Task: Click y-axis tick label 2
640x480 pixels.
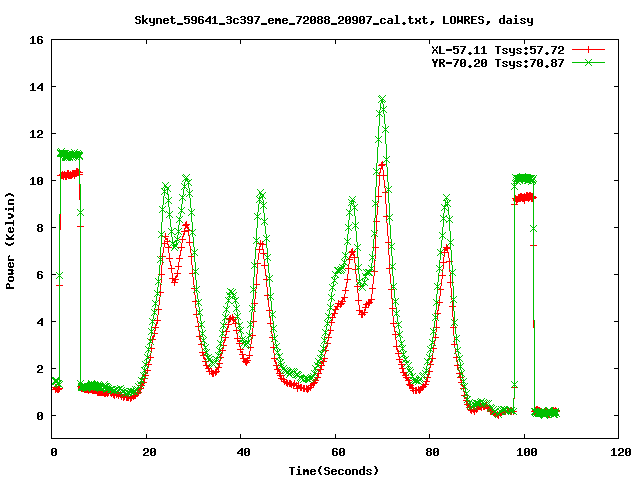Action: [x=40, y=369]
